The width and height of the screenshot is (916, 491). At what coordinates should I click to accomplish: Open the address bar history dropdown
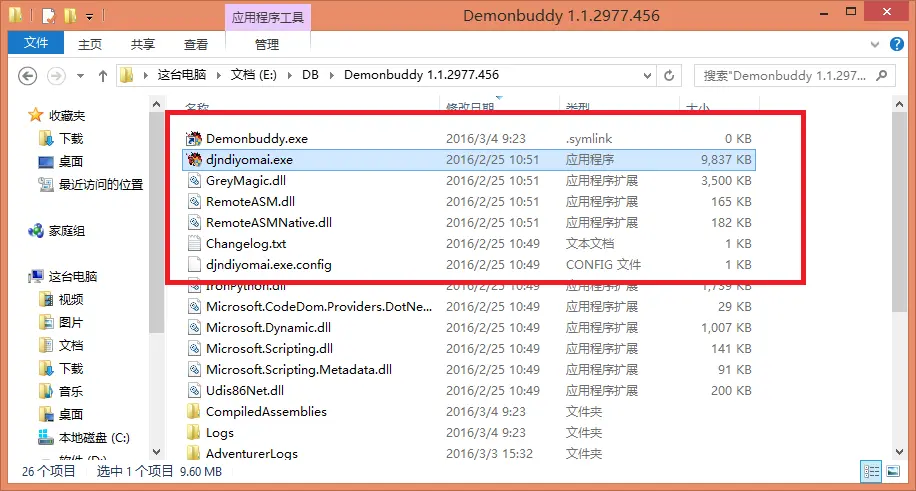(x=649, y=75)
